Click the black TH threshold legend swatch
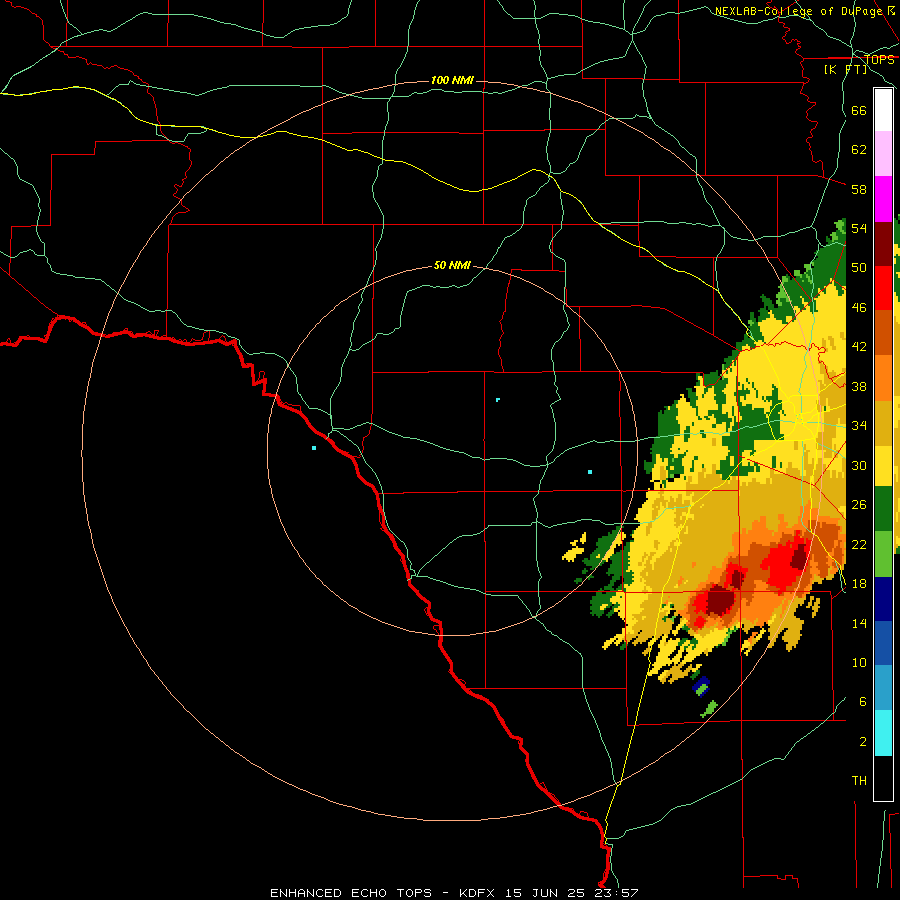The image size is (900, 900). click(x=883, y=777)
